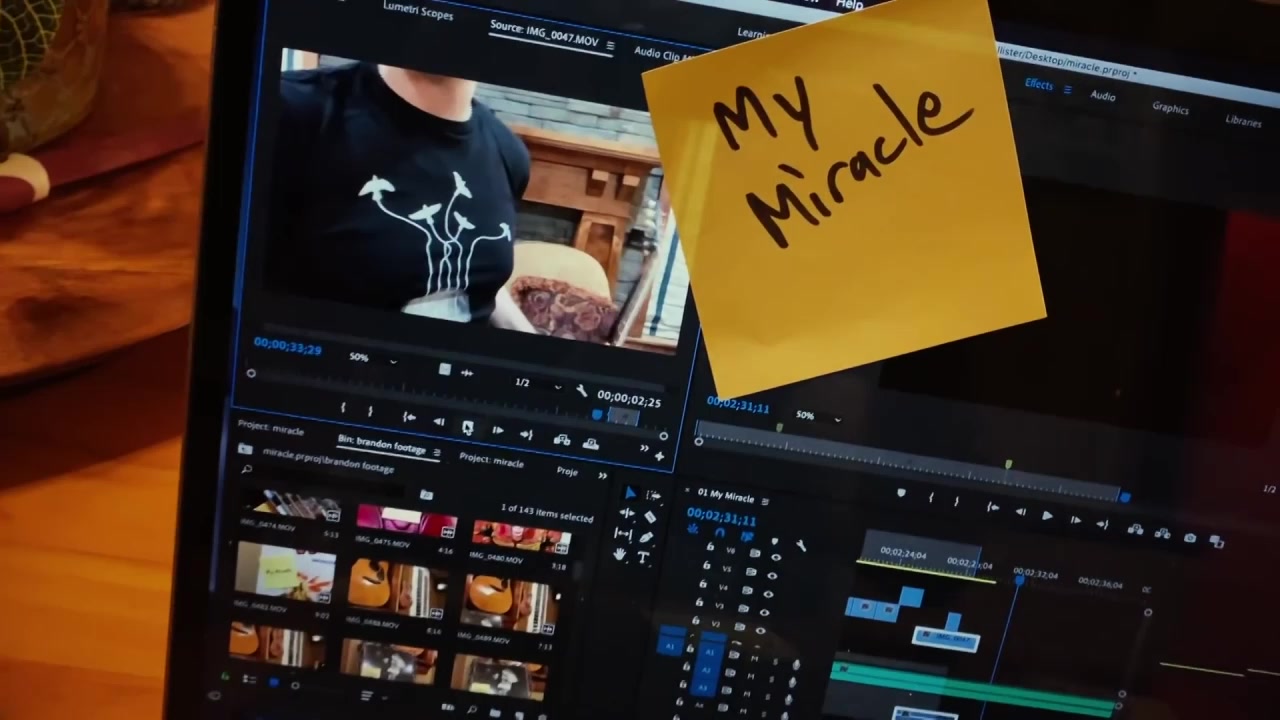Screen dimensions: 1280x720
Task: Click Mark In in Program monitor
Action: coord(931,498)
